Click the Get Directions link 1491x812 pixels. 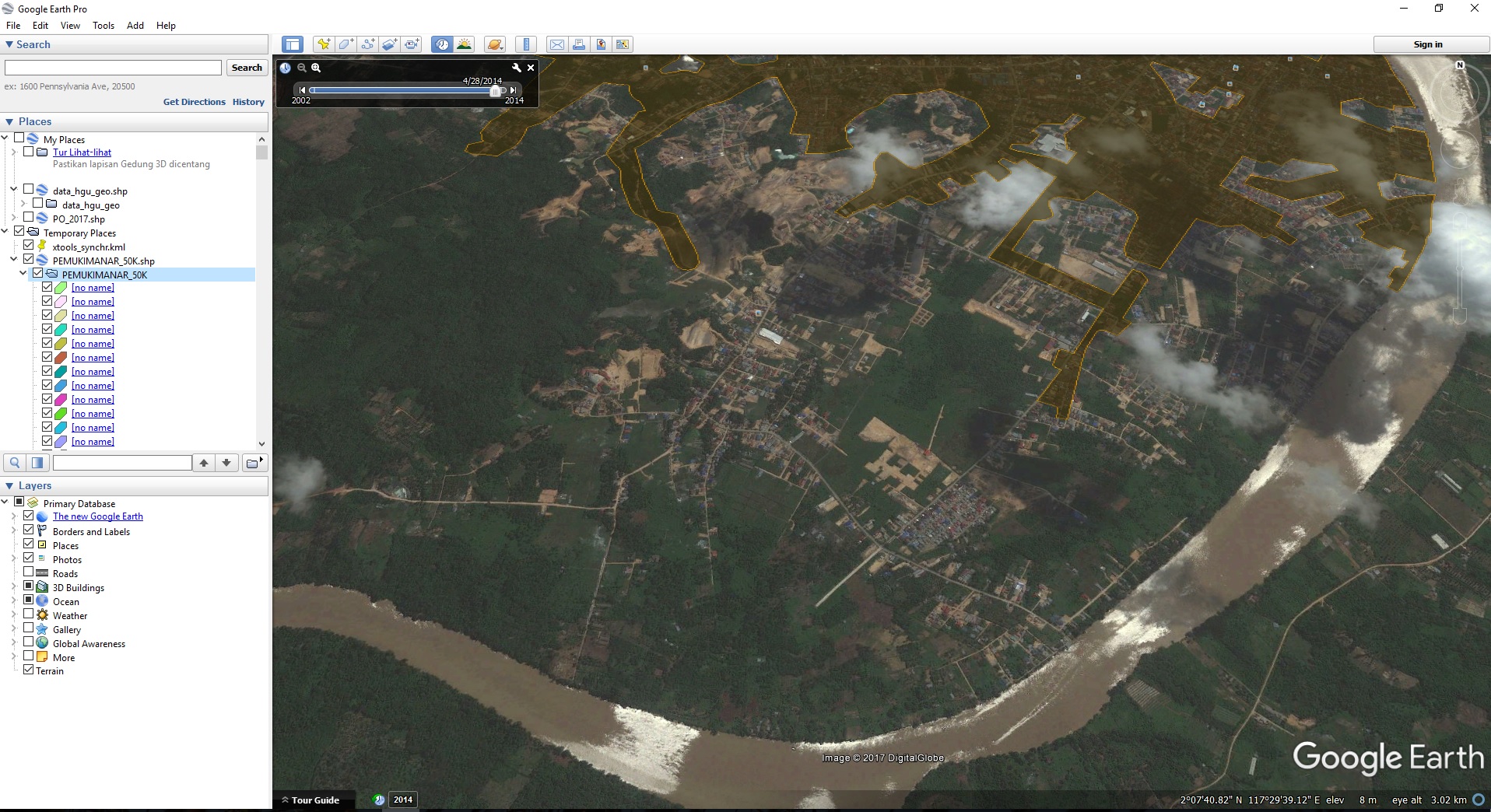(194, 102)
